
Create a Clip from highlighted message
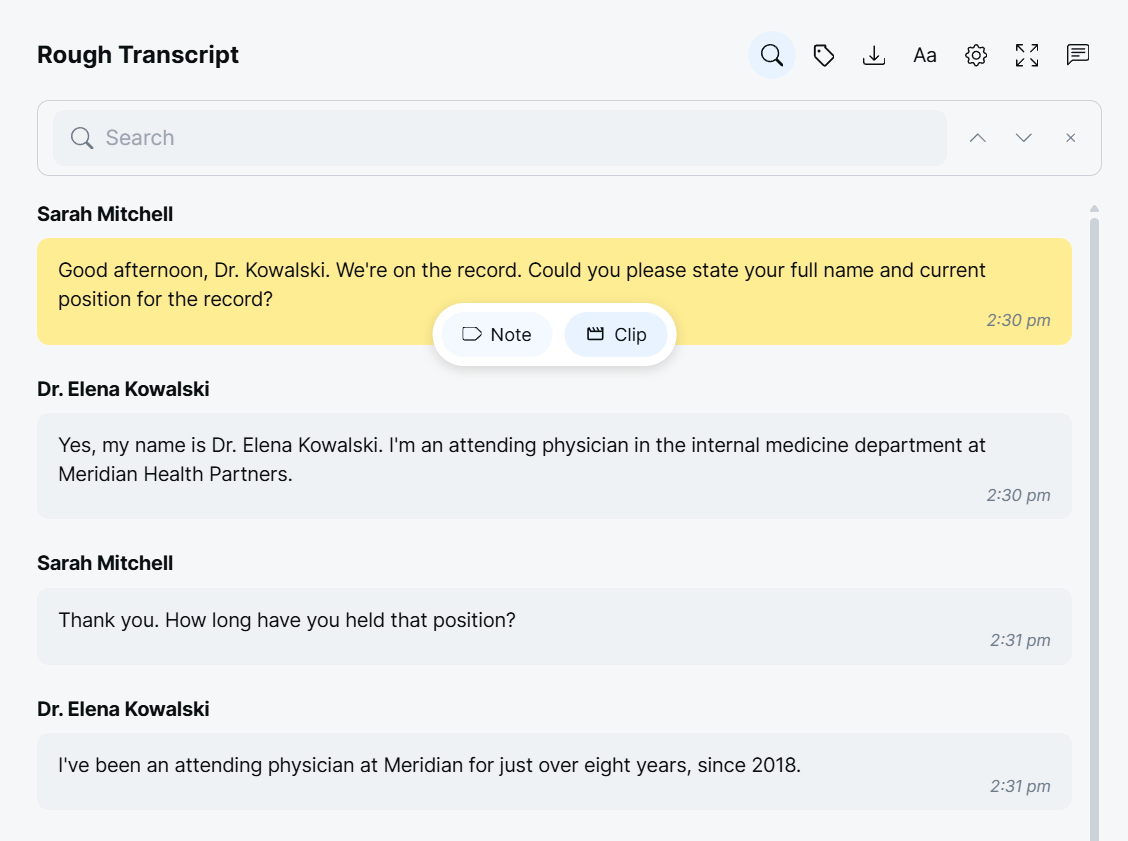tap(617, 335)
